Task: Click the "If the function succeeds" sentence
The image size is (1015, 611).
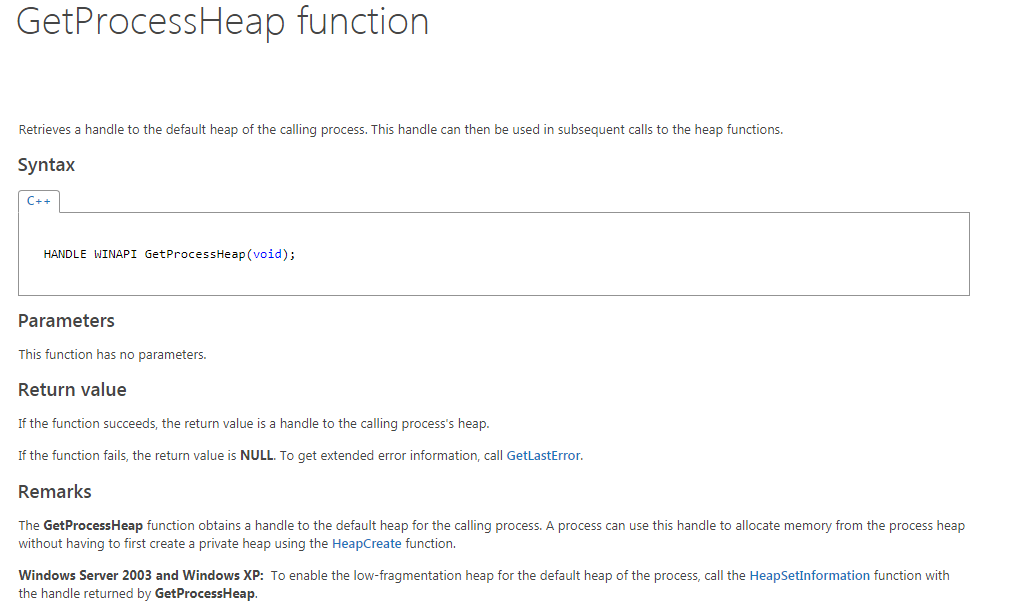Action: [253, 424]
